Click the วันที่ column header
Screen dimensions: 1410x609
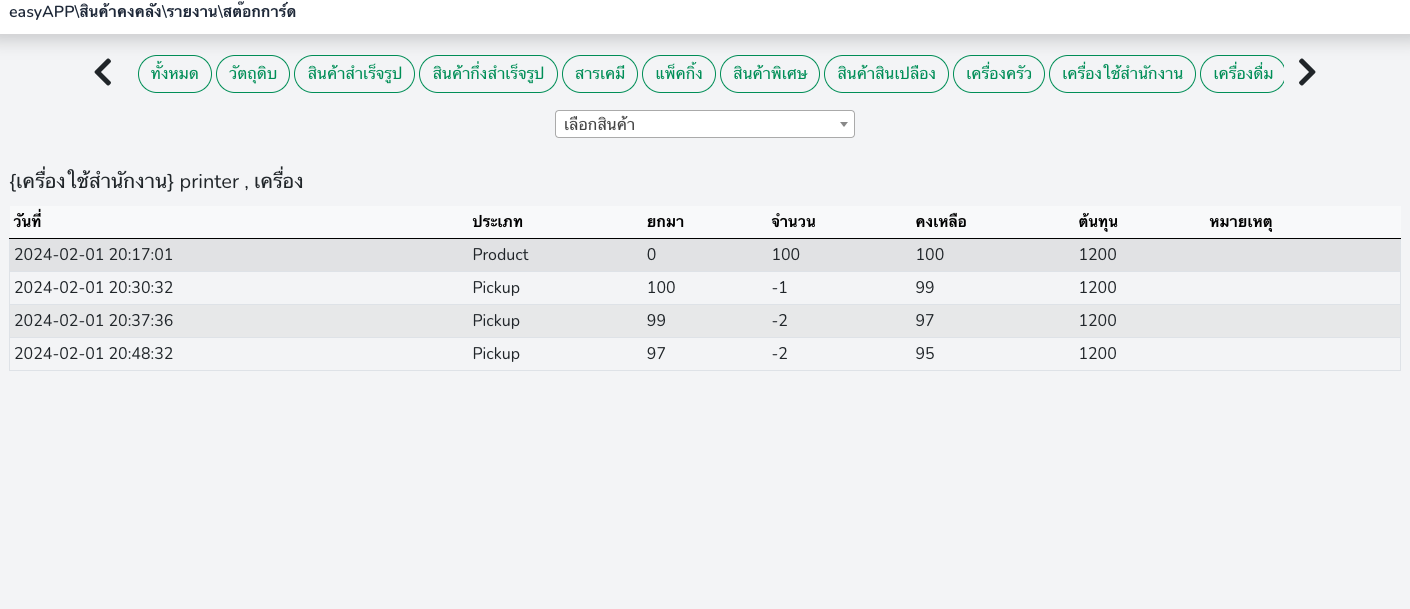coord(28,222)
